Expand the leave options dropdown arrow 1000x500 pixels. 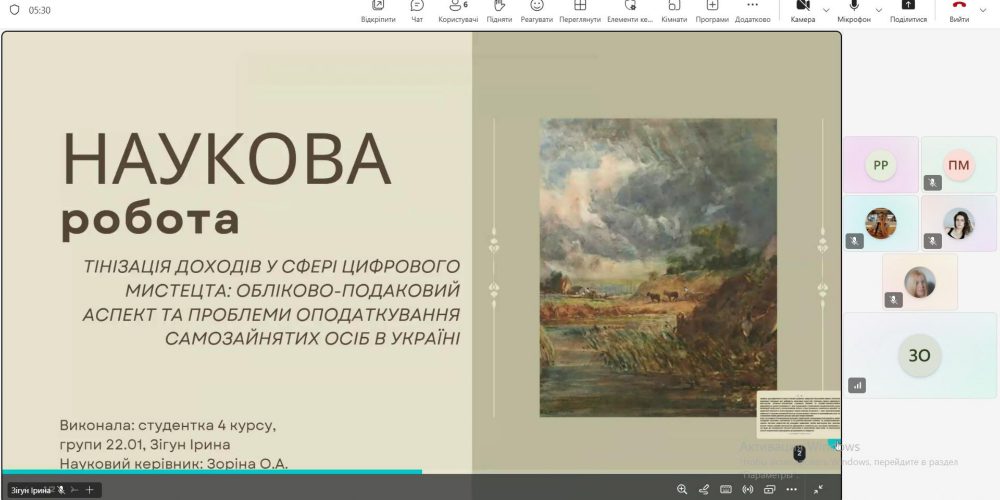982,10
